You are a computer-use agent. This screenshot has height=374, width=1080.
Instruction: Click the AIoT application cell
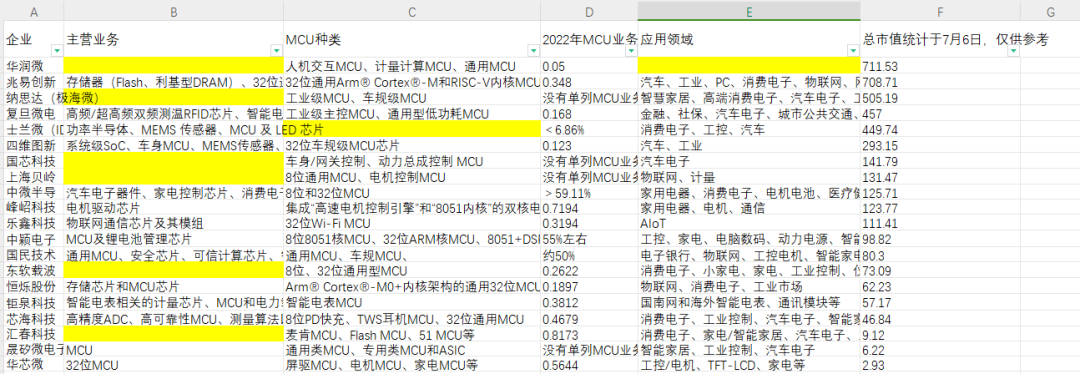pos(749,224)
